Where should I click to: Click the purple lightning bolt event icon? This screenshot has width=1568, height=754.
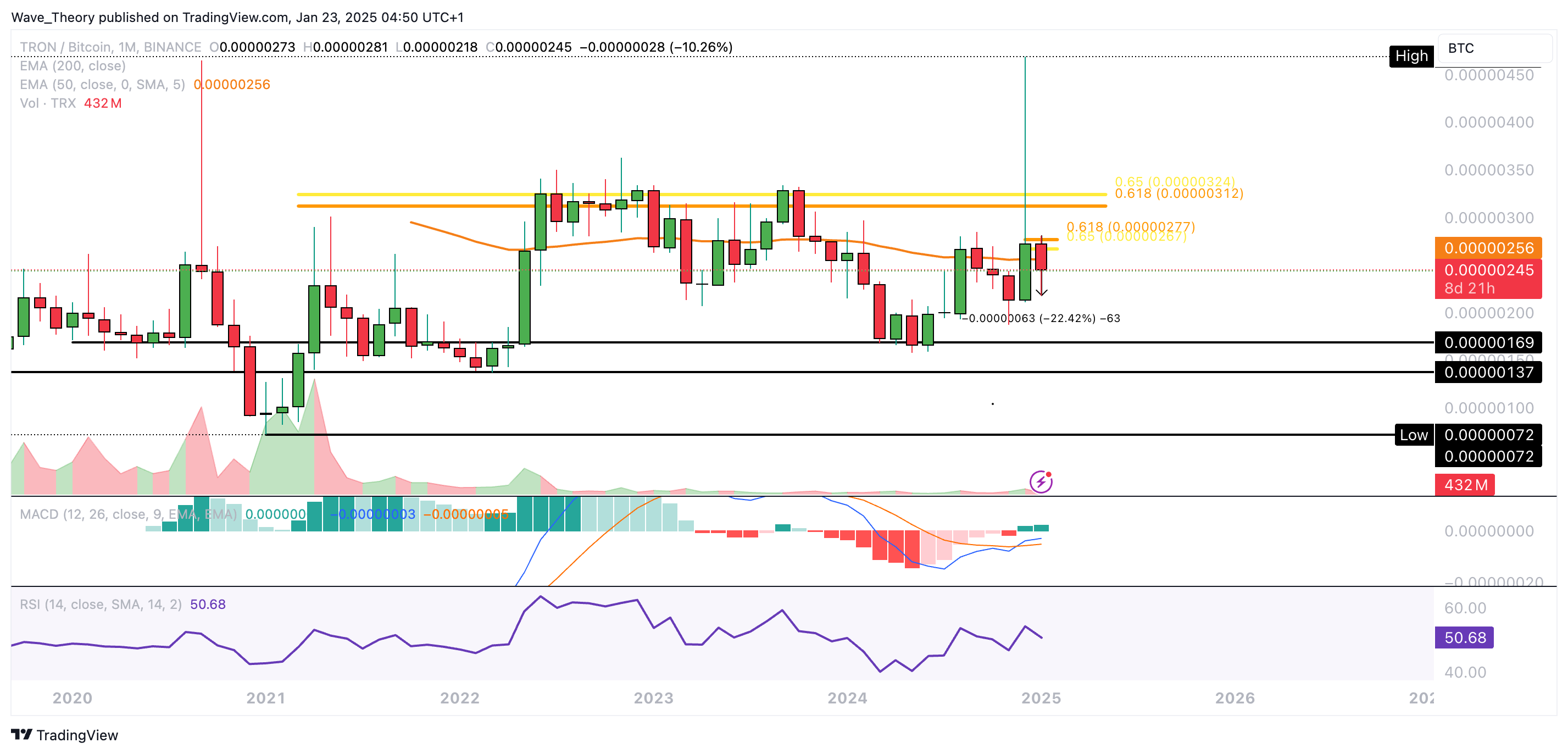tap(1040, 482)
